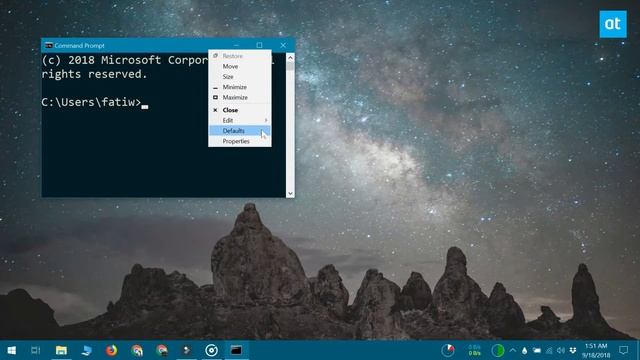
Task: Select Defaults in the context menu
Action: (x=240, y=131)
